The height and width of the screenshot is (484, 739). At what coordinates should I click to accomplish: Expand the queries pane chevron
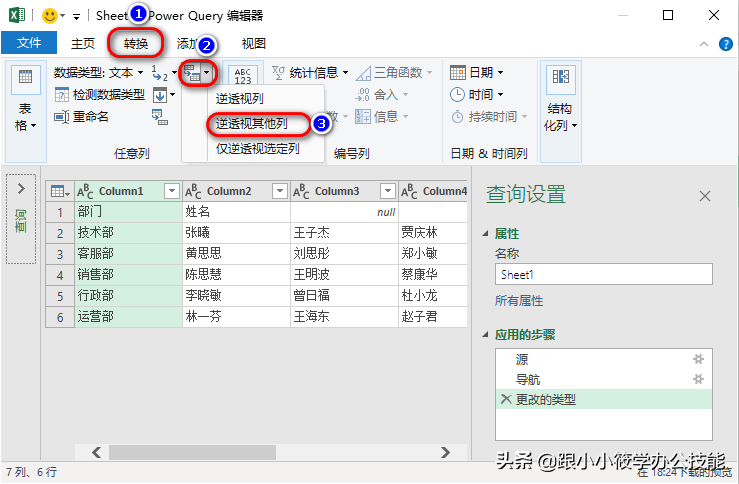21,189
